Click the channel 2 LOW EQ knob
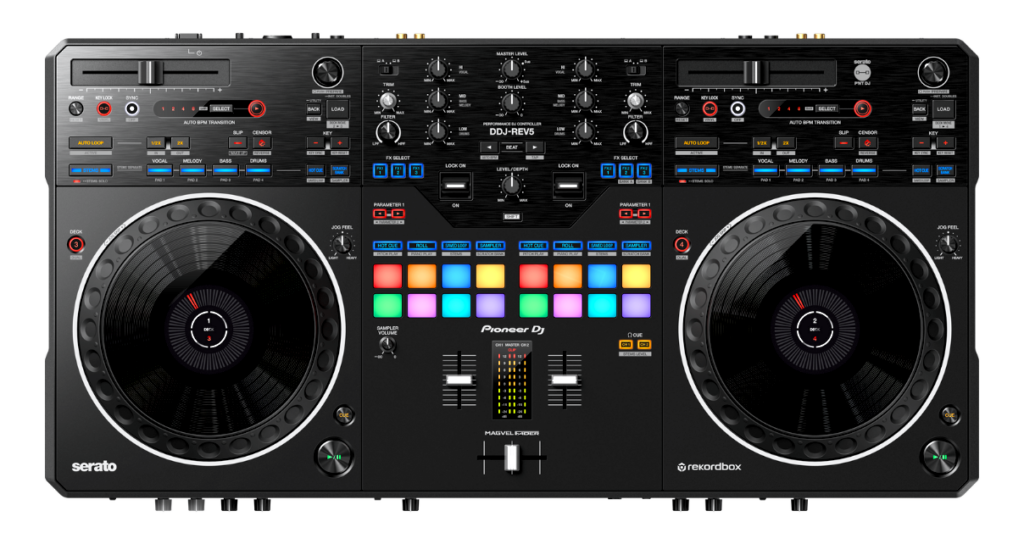The width and height of the screenshot is (1024, 544). pyautogui.click(x=585, y=131)
